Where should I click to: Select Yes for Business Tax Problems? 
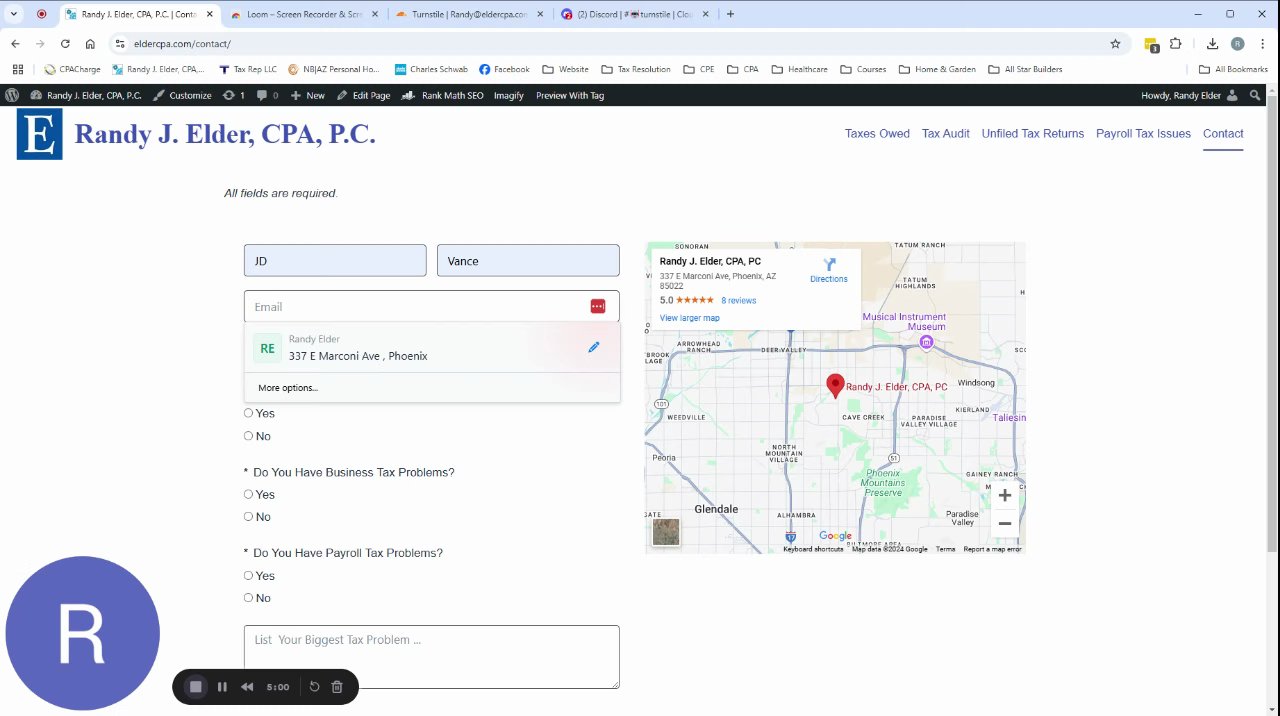tap(249, 494)
